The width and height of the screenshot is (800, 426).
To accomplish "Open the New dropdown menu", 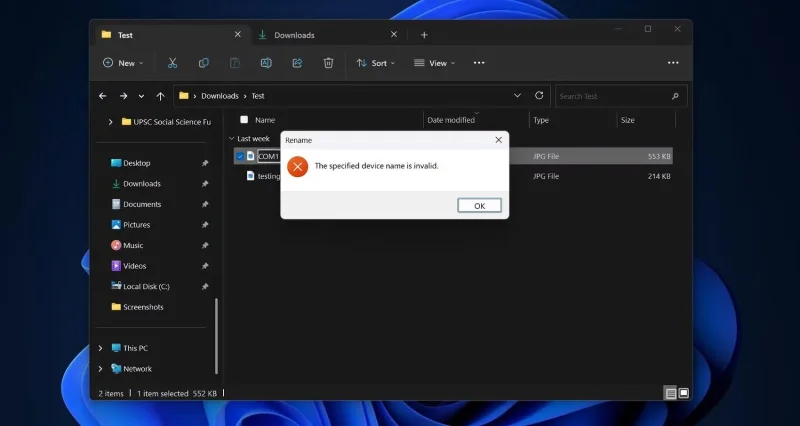I will pos(123,63).
